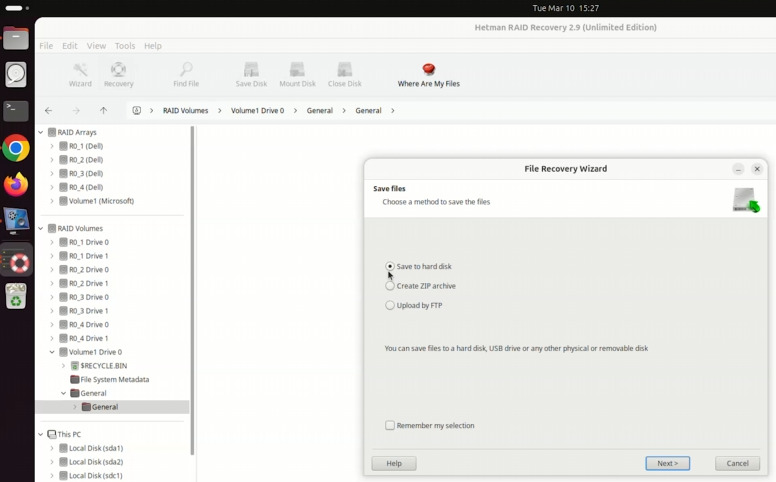This screenshot has height=482, width=776.
Task: Open the File menu
Action: click(x=46, y=46)
